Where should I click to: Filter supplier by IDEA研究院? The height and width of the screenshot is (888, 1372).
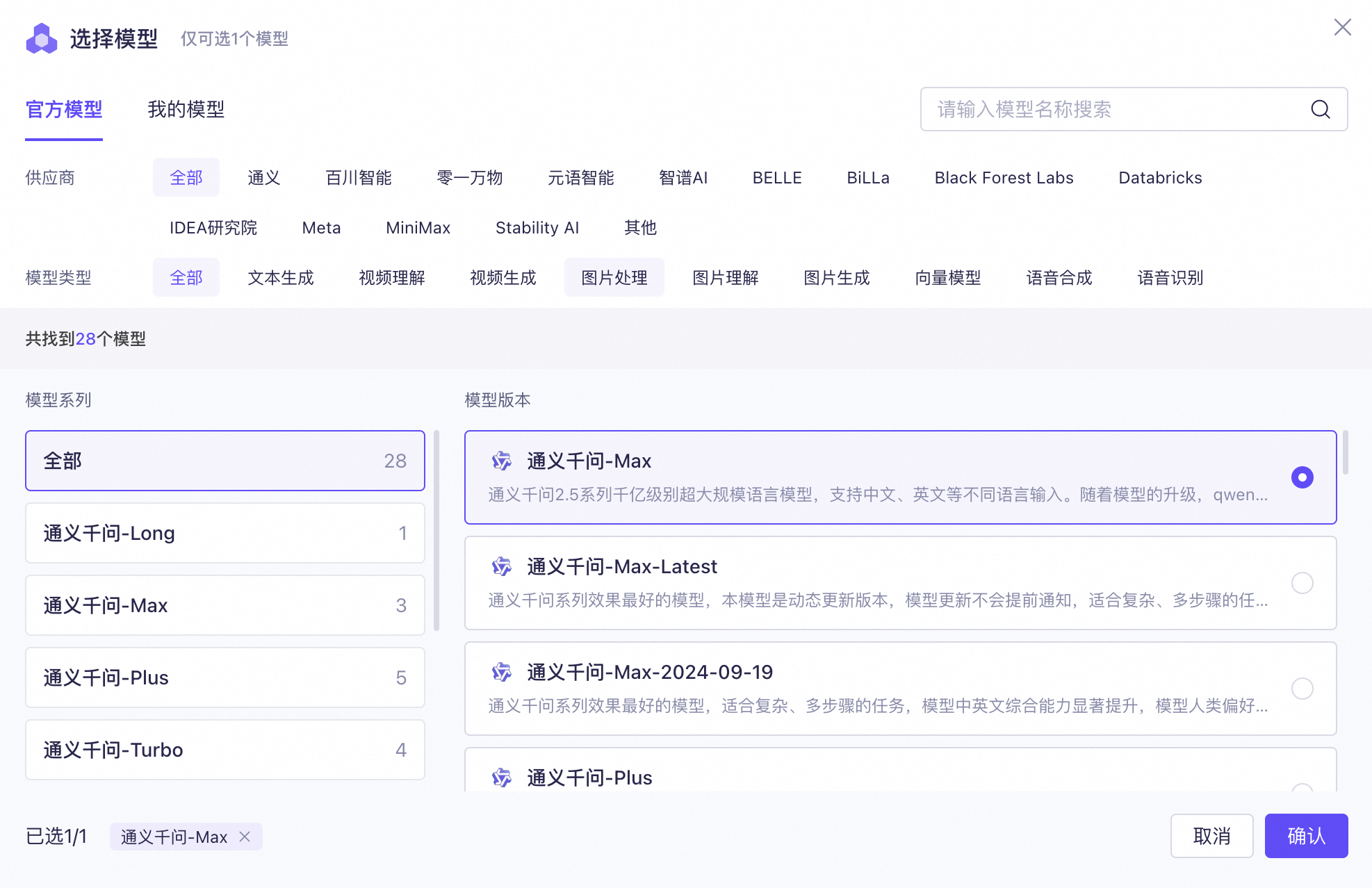pos(213,227)
